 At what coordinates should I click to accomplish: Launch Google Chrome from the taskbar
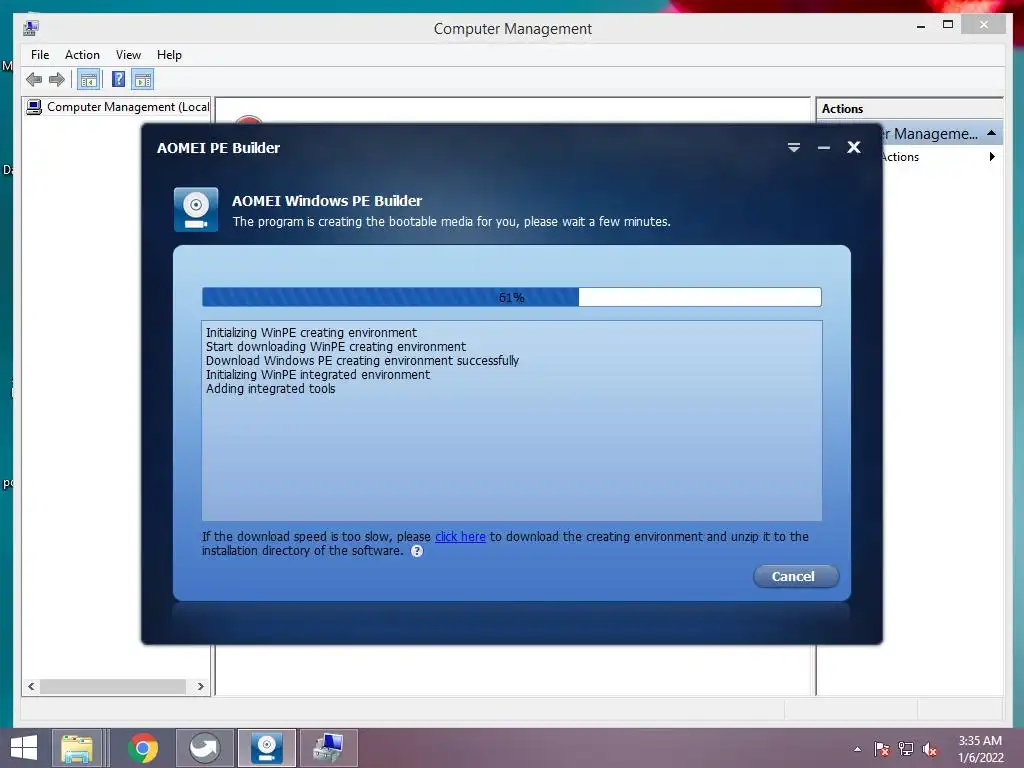point(143,748)
